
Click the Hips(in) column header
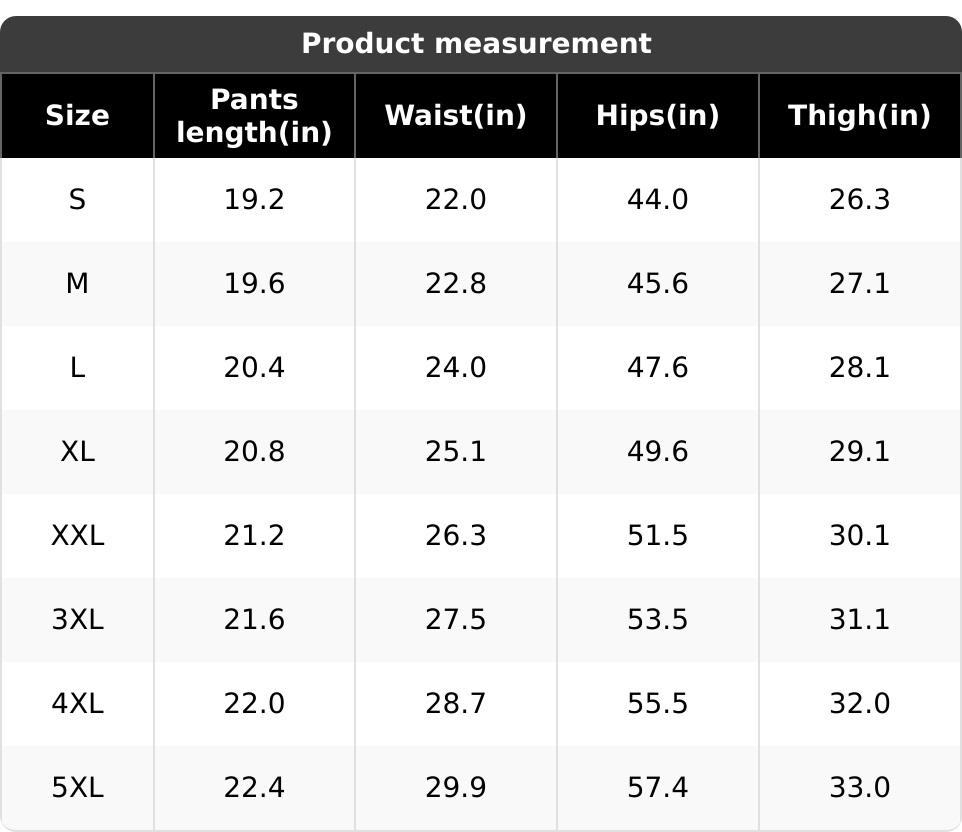[x=657, y=116]
